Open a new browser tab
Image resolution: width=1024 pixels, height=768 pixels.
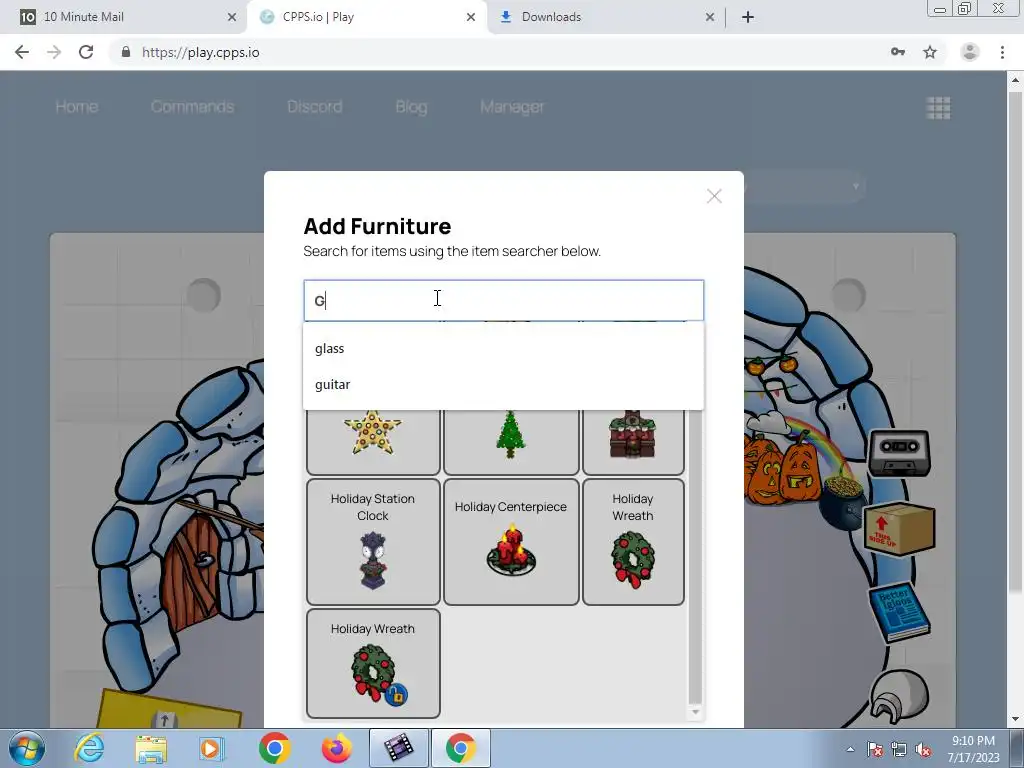coord(748,17)
